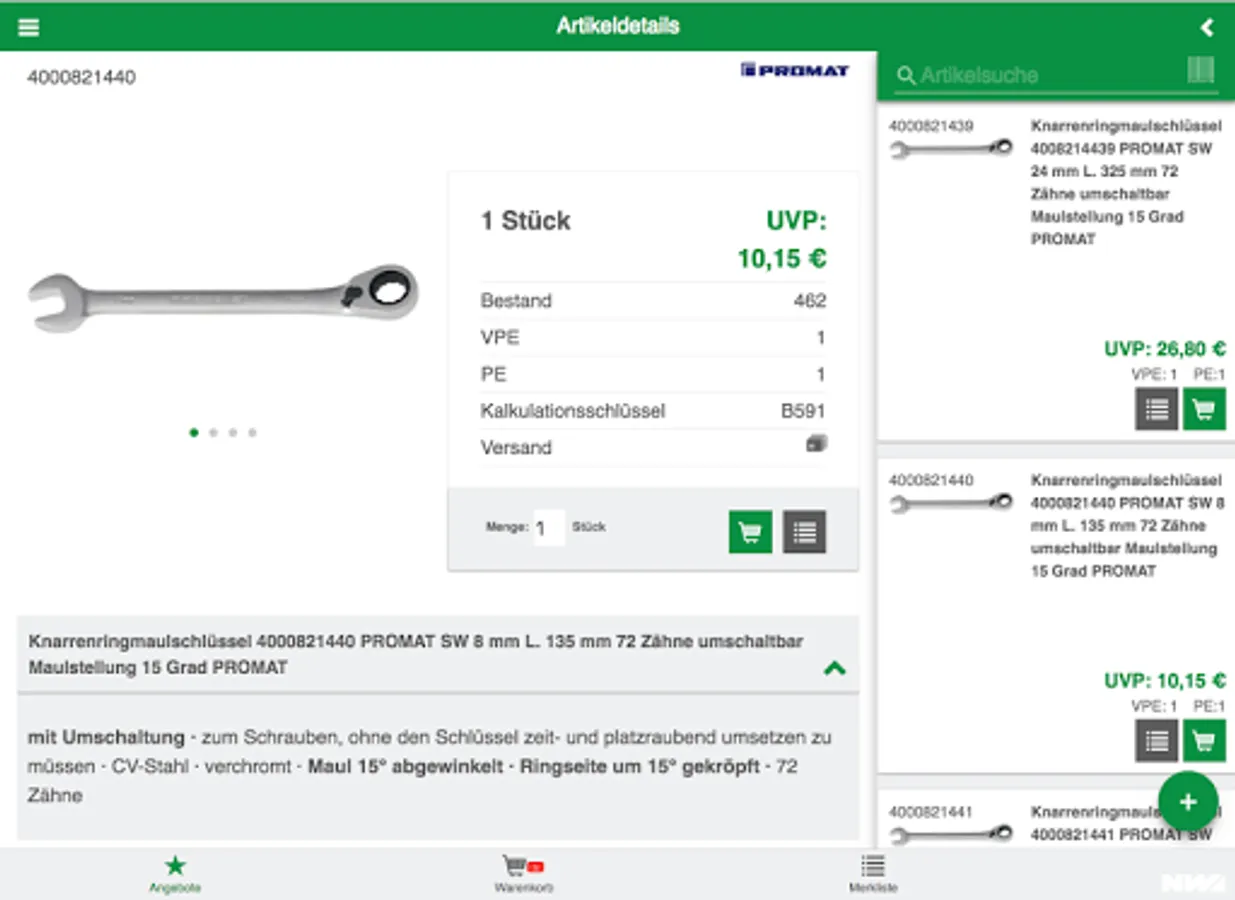Image resolution: width=1235 pixels, height=900 pixels.
Task: Collapse the article description section
Action: pos(834,668)
